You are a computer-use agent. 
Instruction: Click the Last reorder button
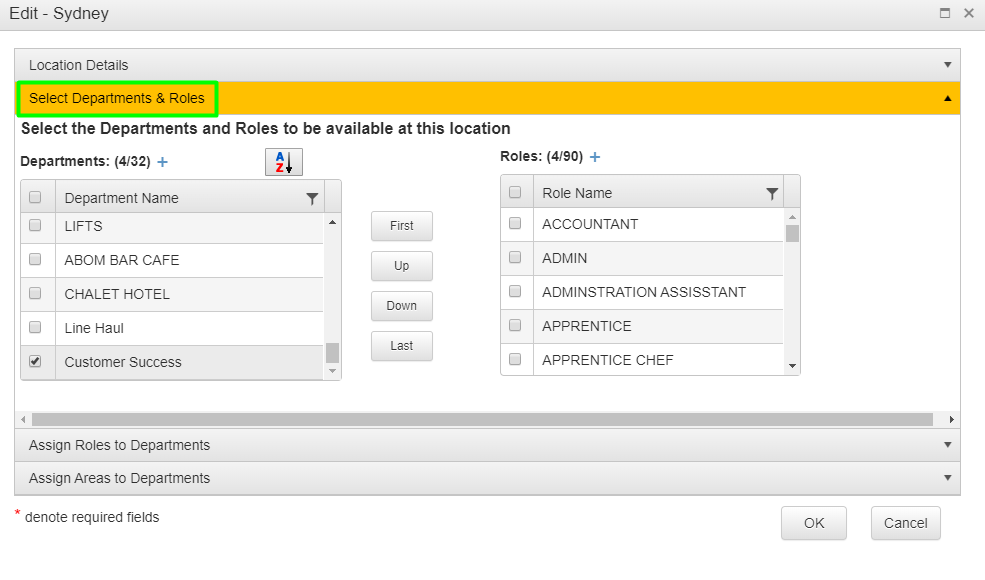[401, 346]
